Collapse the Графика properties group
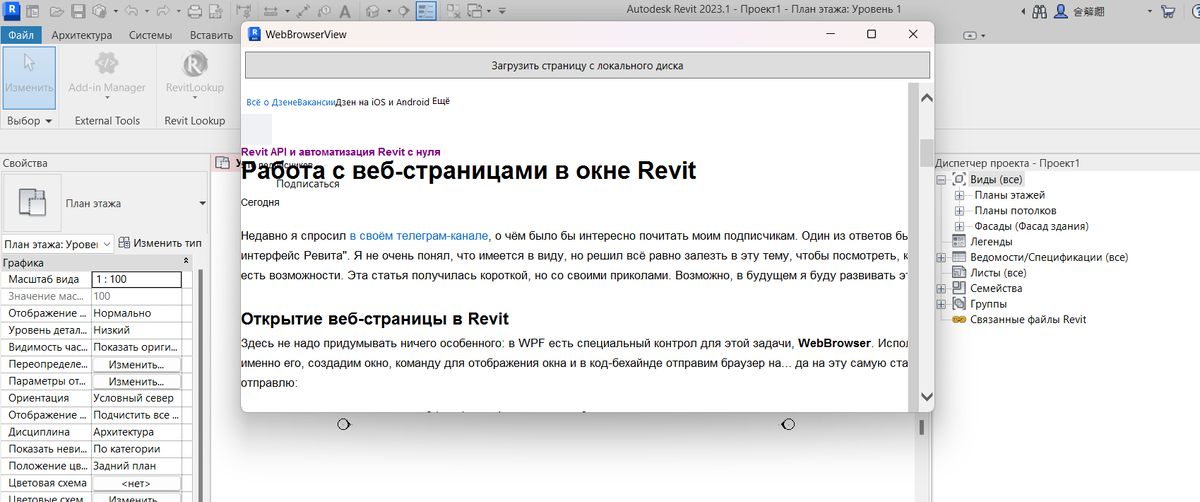The width and height of the screenshot is (1200, 502). pyautogui.click(x=185, y=262)
